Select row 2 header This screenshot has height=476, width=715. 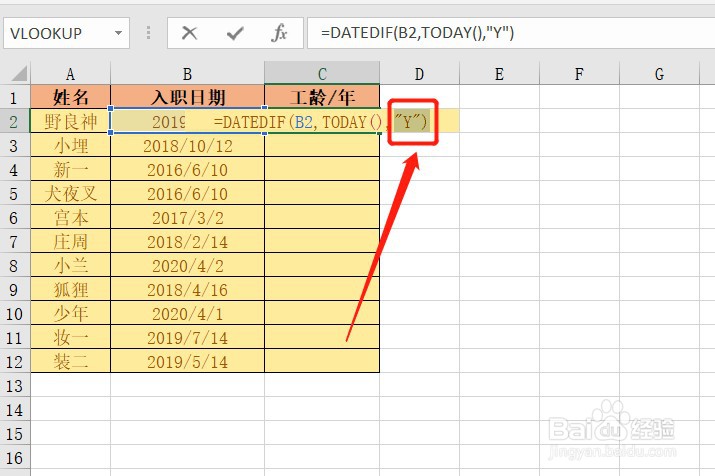14,121
